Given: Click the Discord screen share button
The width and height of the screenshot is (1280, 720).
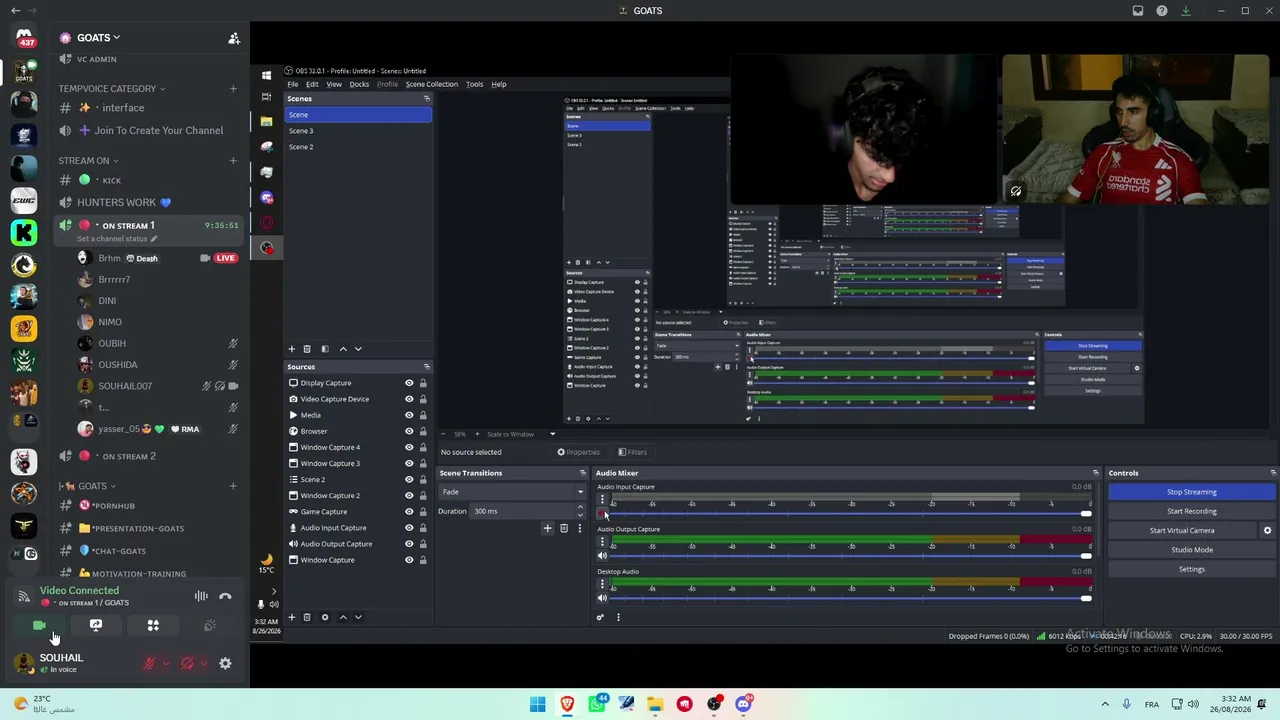Looking at the screenshot, I should (96, 625).
